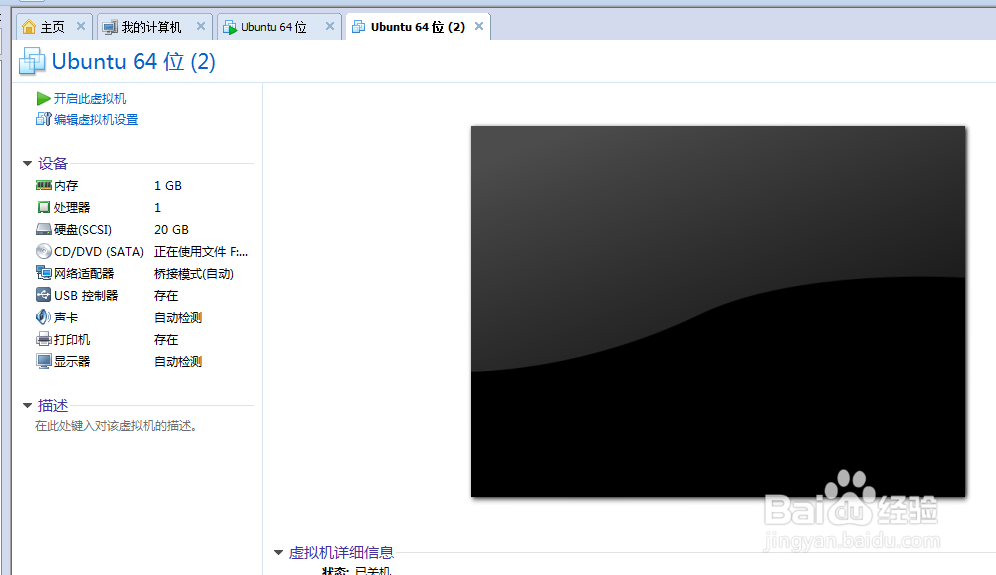
Task: Open the 网络适配器 device entry
Action: 84,273
